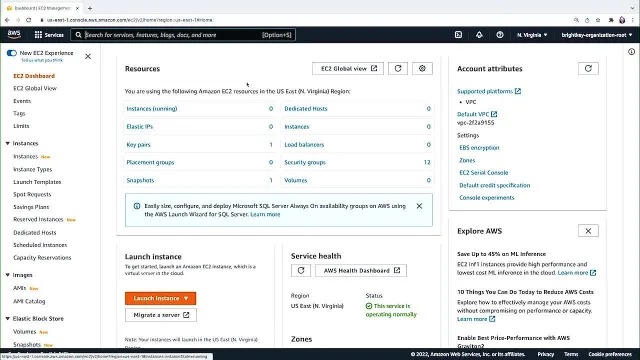Open Resources settings gear
The width and height of the screenshot is (640, 360).
point(422,69)
